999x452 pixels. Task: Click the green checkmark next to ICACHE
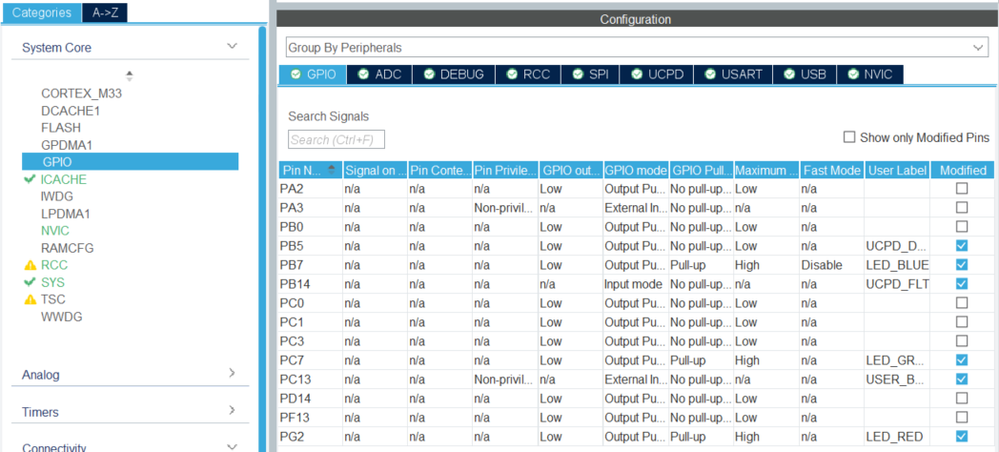(x=30, y=179)
